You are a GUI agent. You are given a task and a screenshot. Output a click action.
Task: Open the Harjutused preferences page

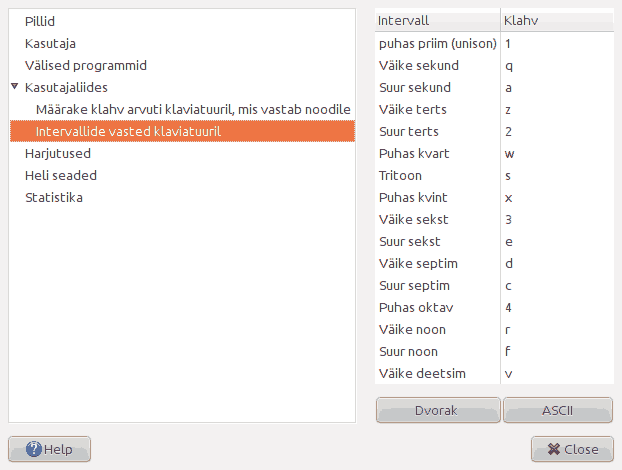pos(58,153)
